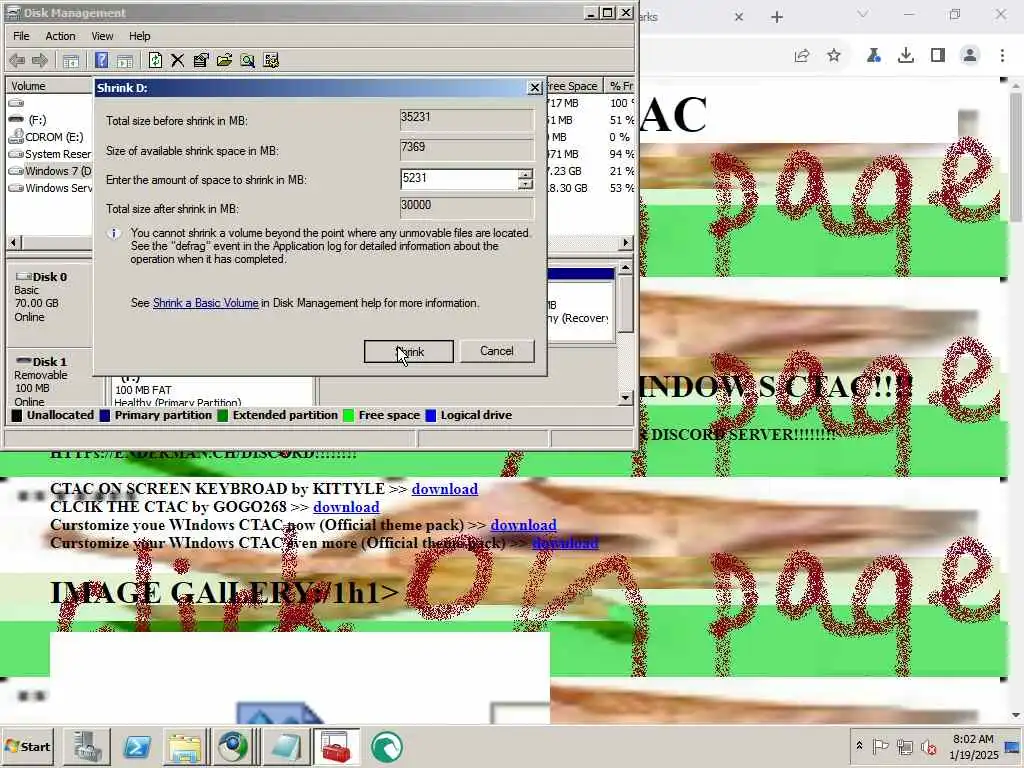Click the muted volume tray icon
This screenshot has width=1024, height=768.
click(x=928, y=746)
